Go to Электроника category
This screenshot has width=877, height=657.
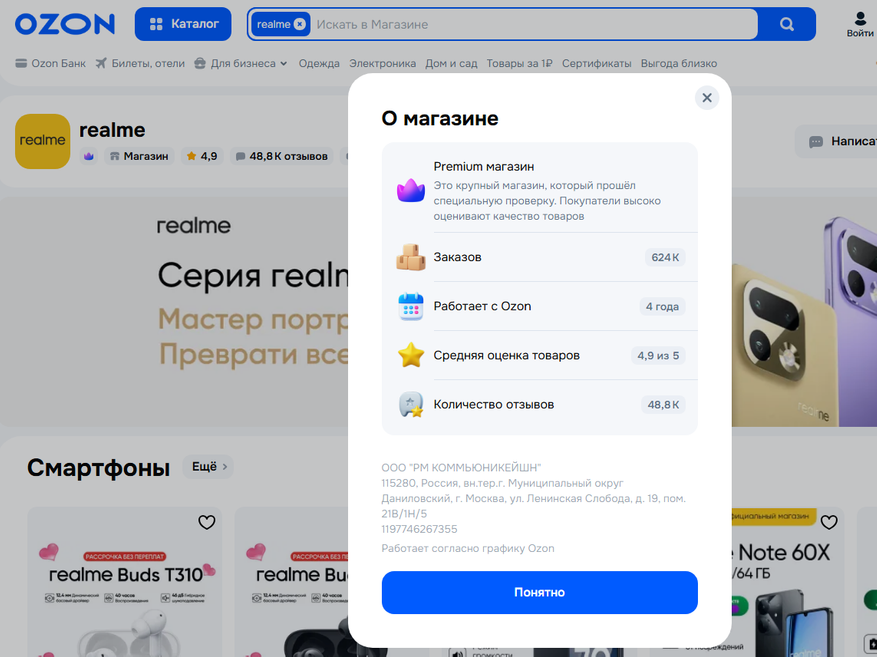coord(383,63)
